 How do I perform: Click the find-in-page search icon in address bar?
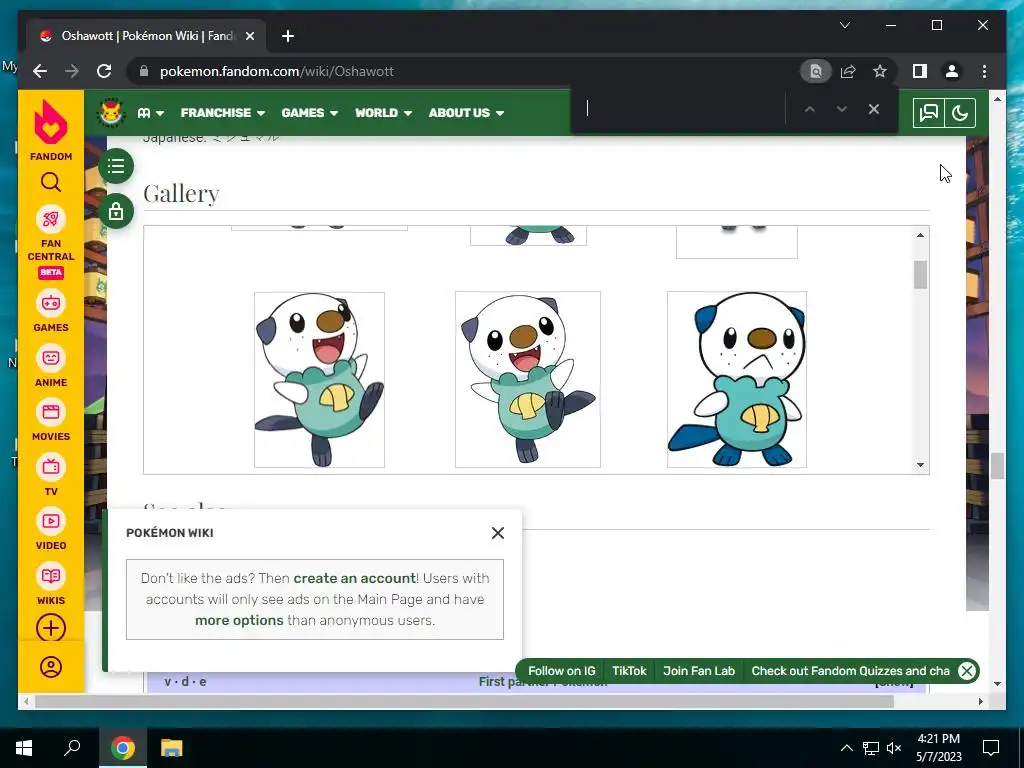pyautogui.click(x=816, y=71)
